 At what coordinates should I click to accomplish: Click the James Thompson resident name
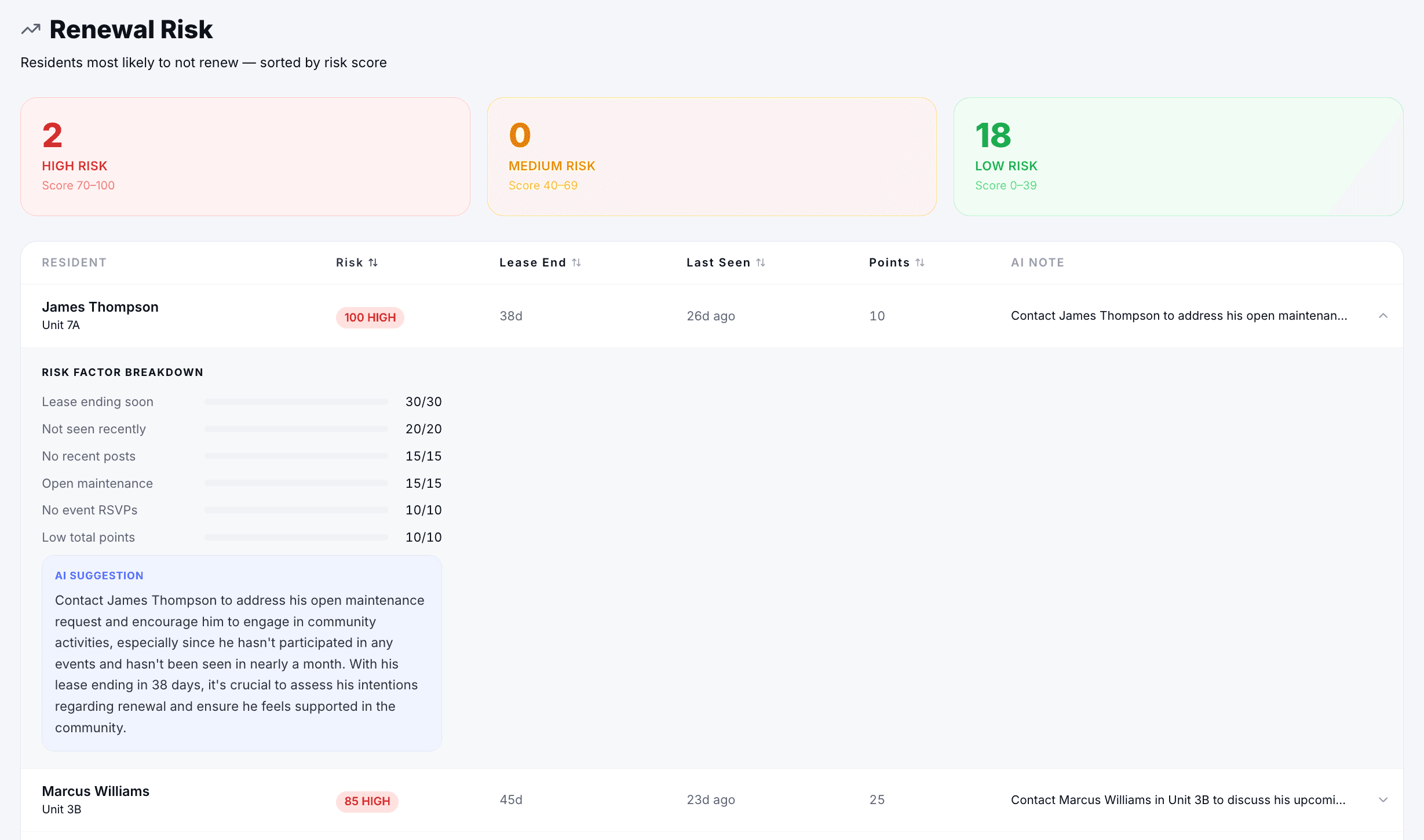point(100,307)
